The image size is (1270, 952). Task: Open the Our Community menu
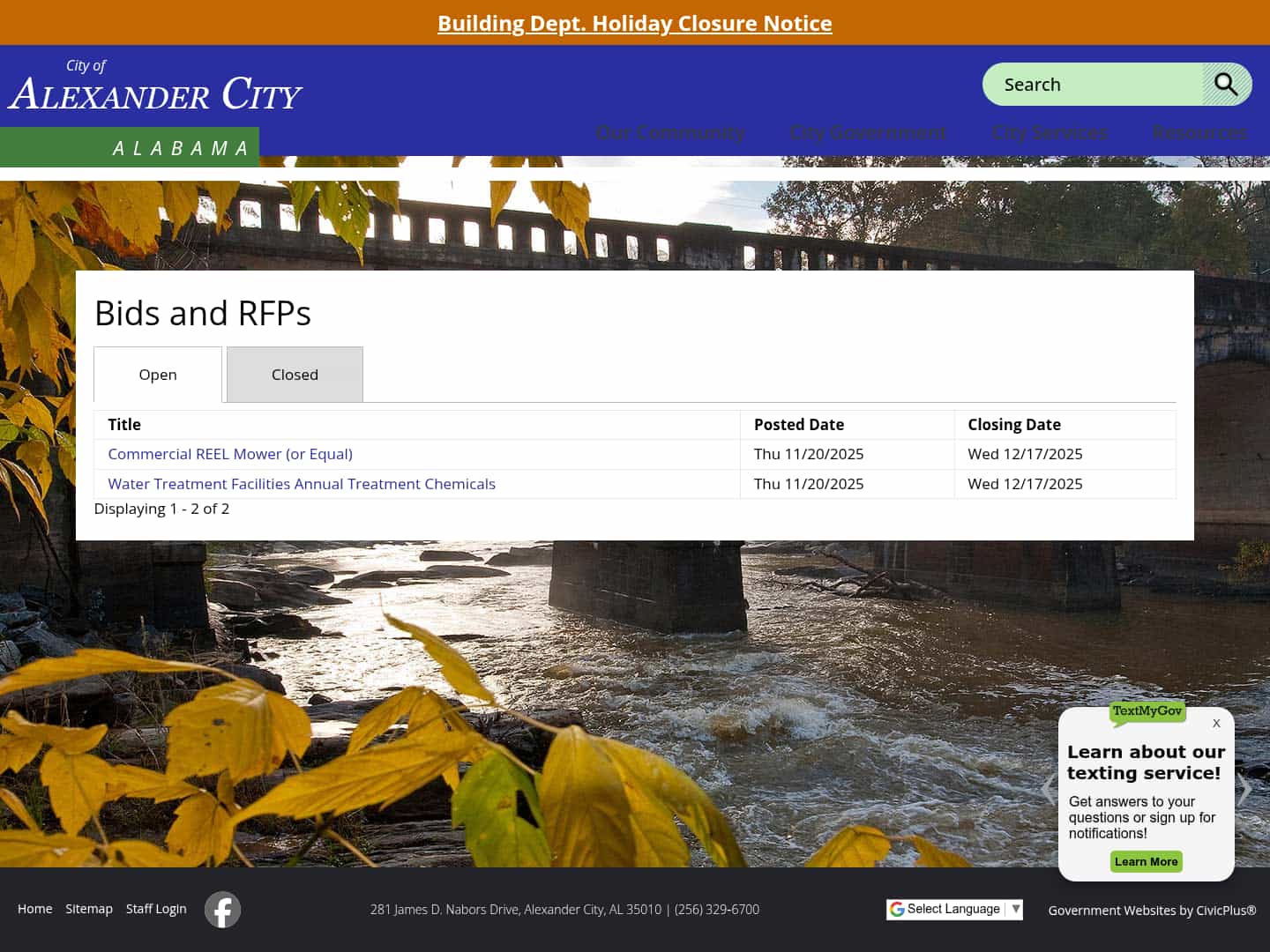670,132
